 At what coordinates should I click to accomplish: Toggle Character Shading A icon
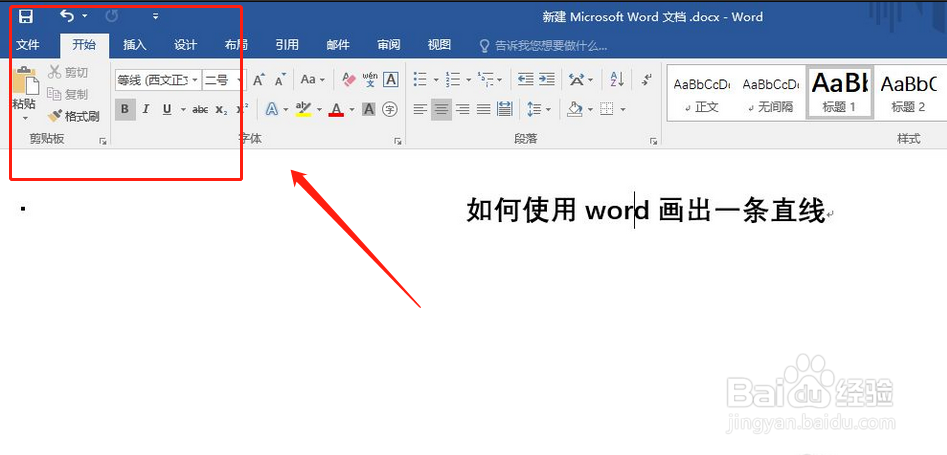[369, 109]
